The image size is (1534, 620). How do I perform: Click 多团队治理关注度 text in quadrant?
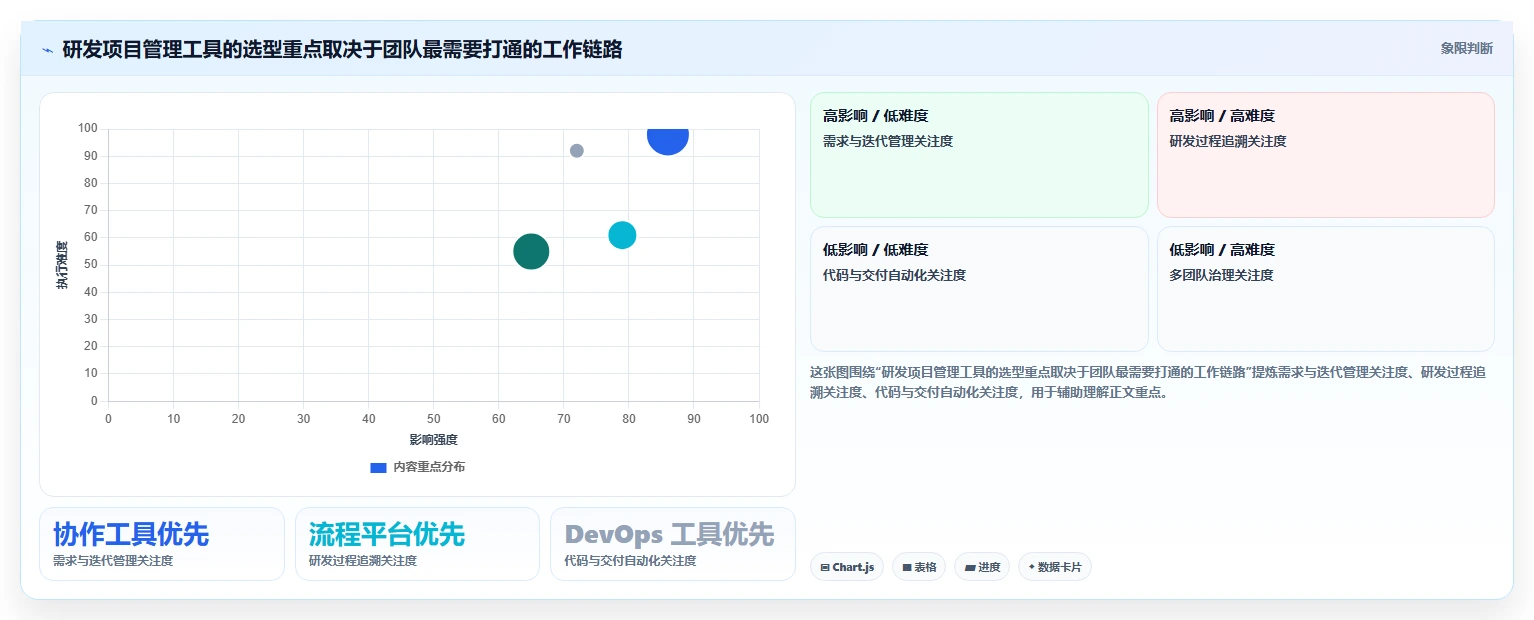pyautogui.click(x=1221, y=275)
